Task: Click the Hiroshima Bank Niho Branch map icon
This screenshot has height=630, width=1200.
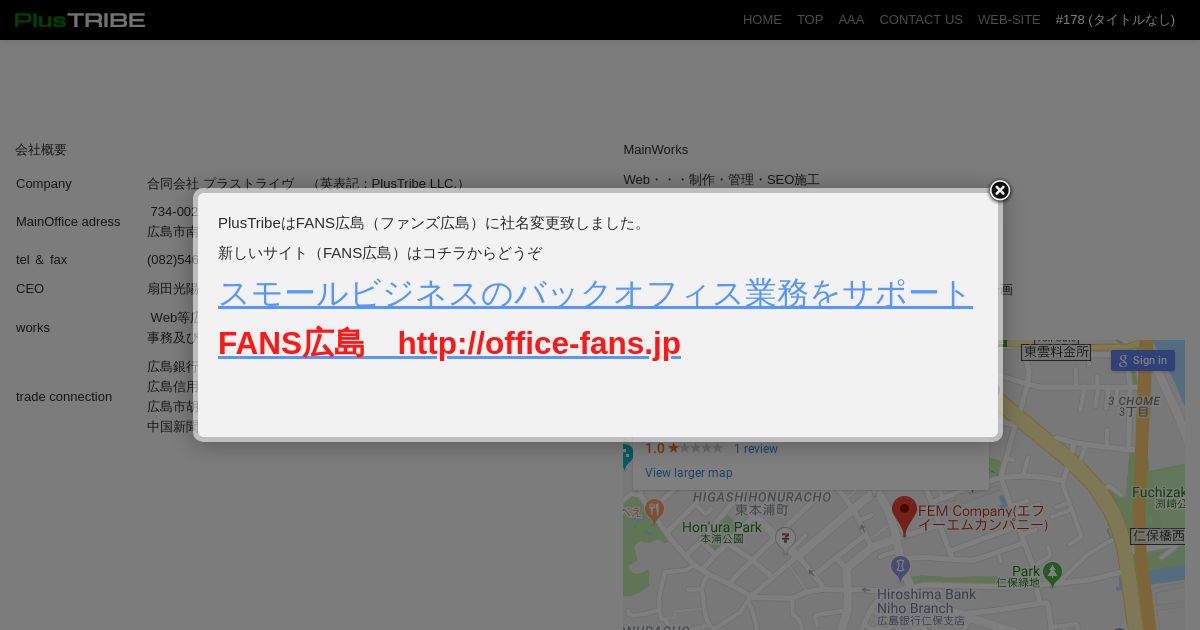Action: pyautogui.click(x=900, y=567)
